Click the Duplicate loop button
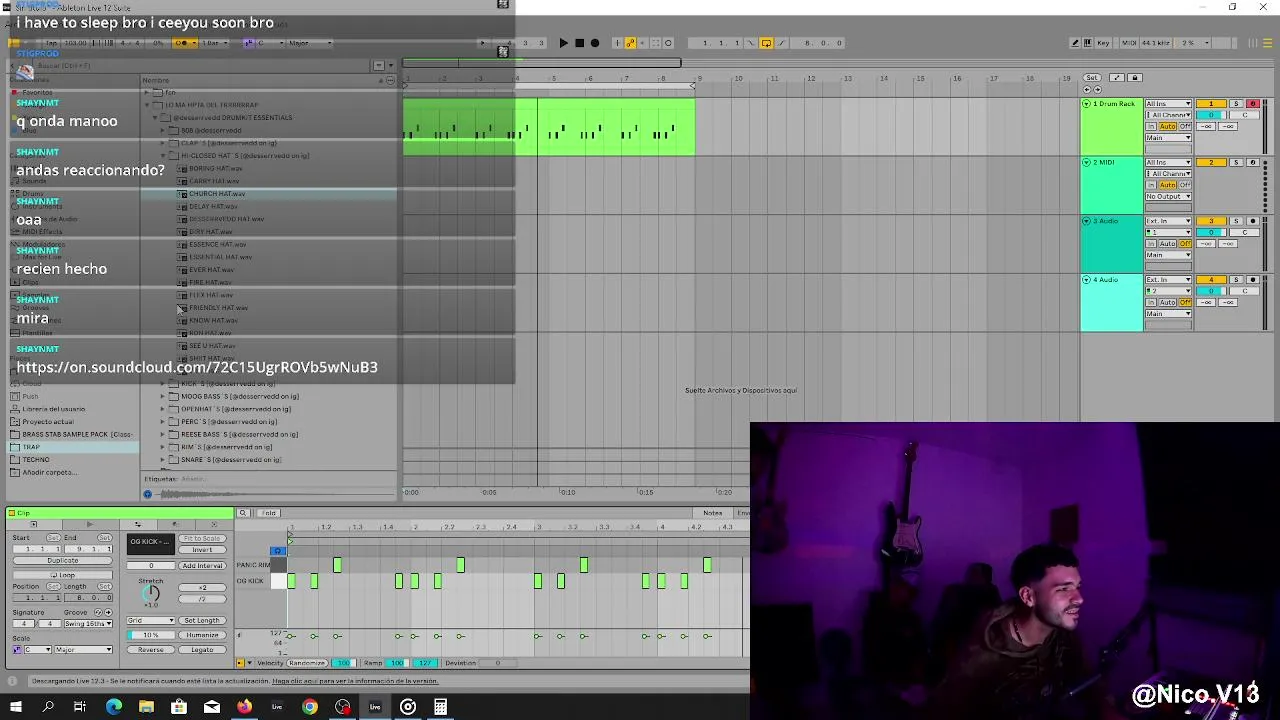This screenshot has height=720, width=1280. (62, 560)
